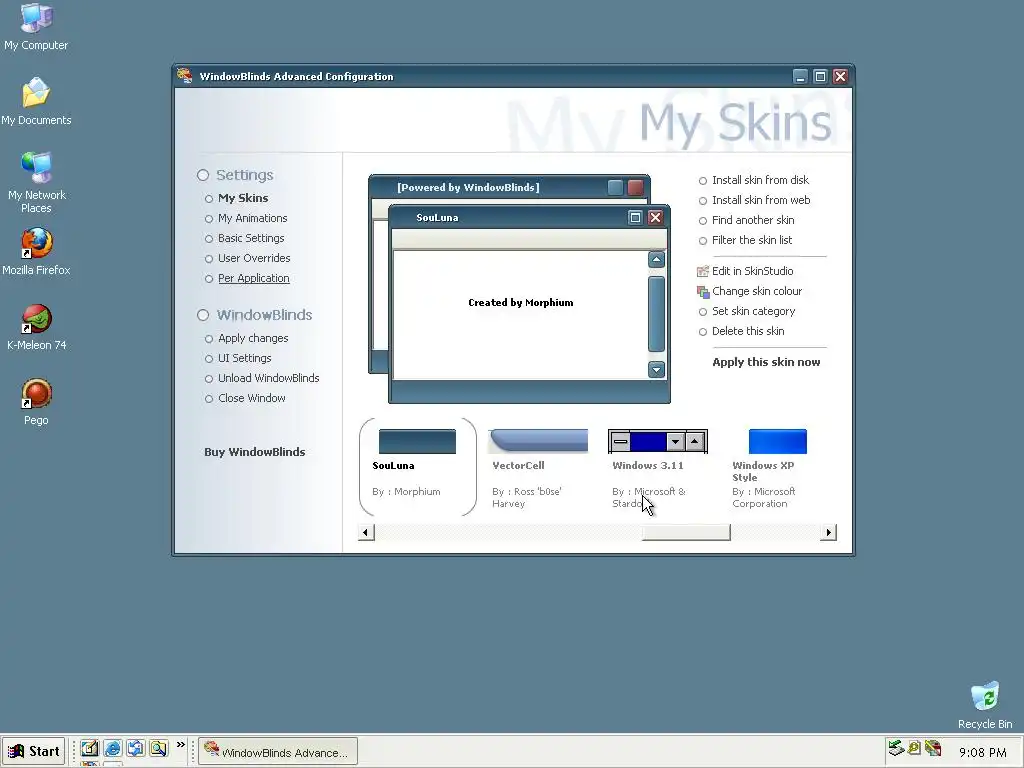Click Apply this skin now

pyautogui.click(x=766, y=362)
